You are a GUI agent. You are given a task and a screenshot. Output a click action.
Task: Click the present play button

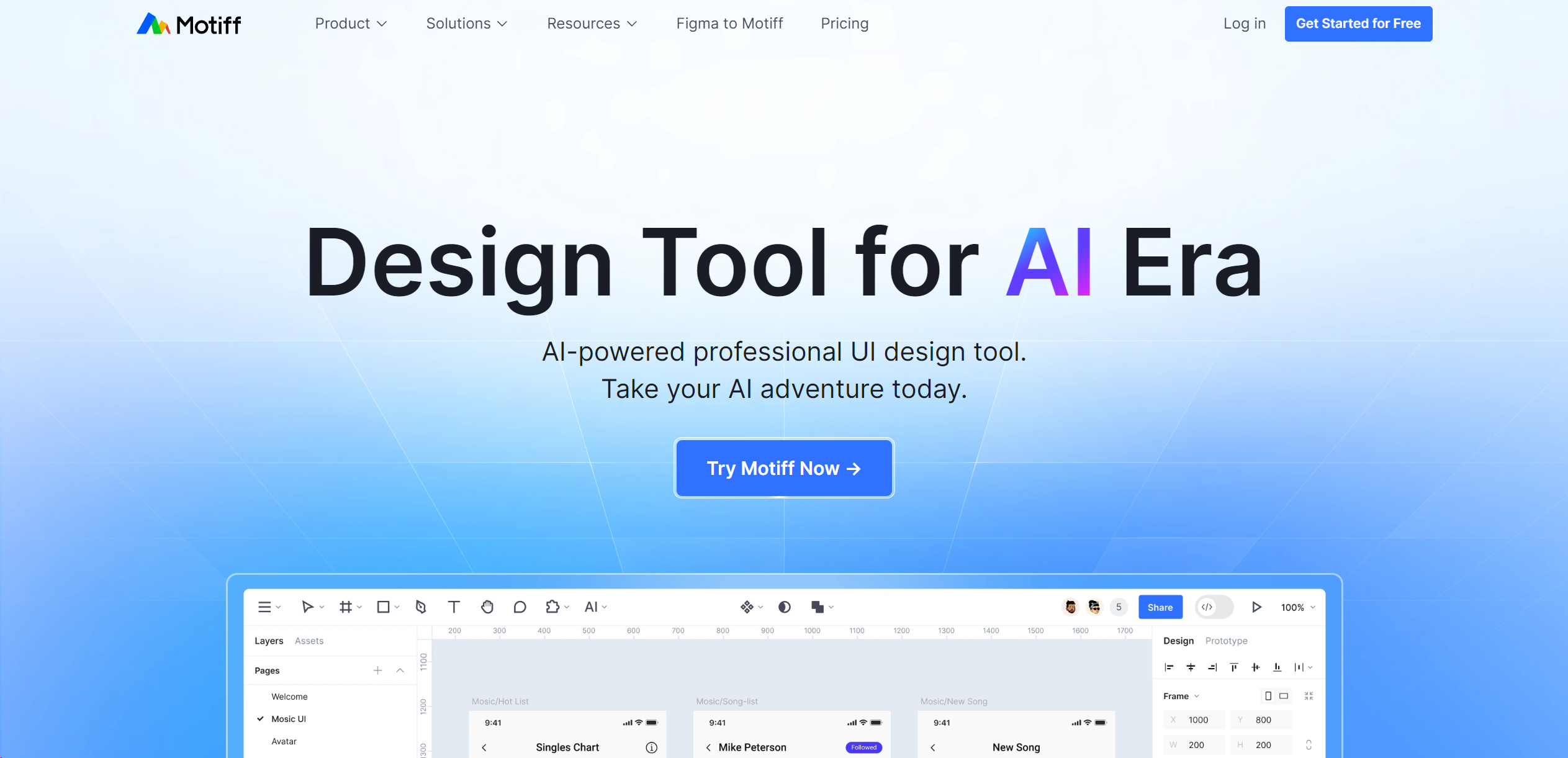tap(1258, 607)
